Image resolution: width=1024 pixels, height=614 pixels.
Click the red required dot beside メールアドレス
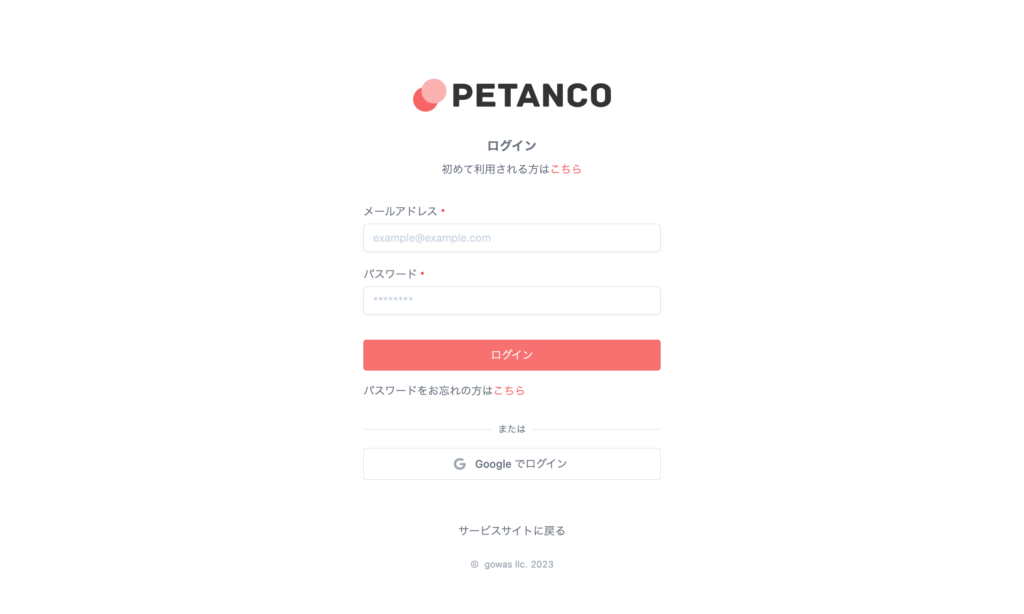(443, 210)
